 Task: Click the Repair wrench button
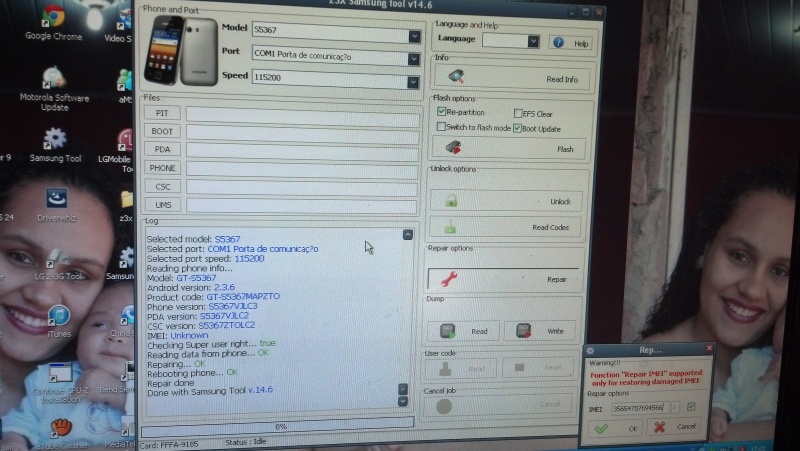503,279
